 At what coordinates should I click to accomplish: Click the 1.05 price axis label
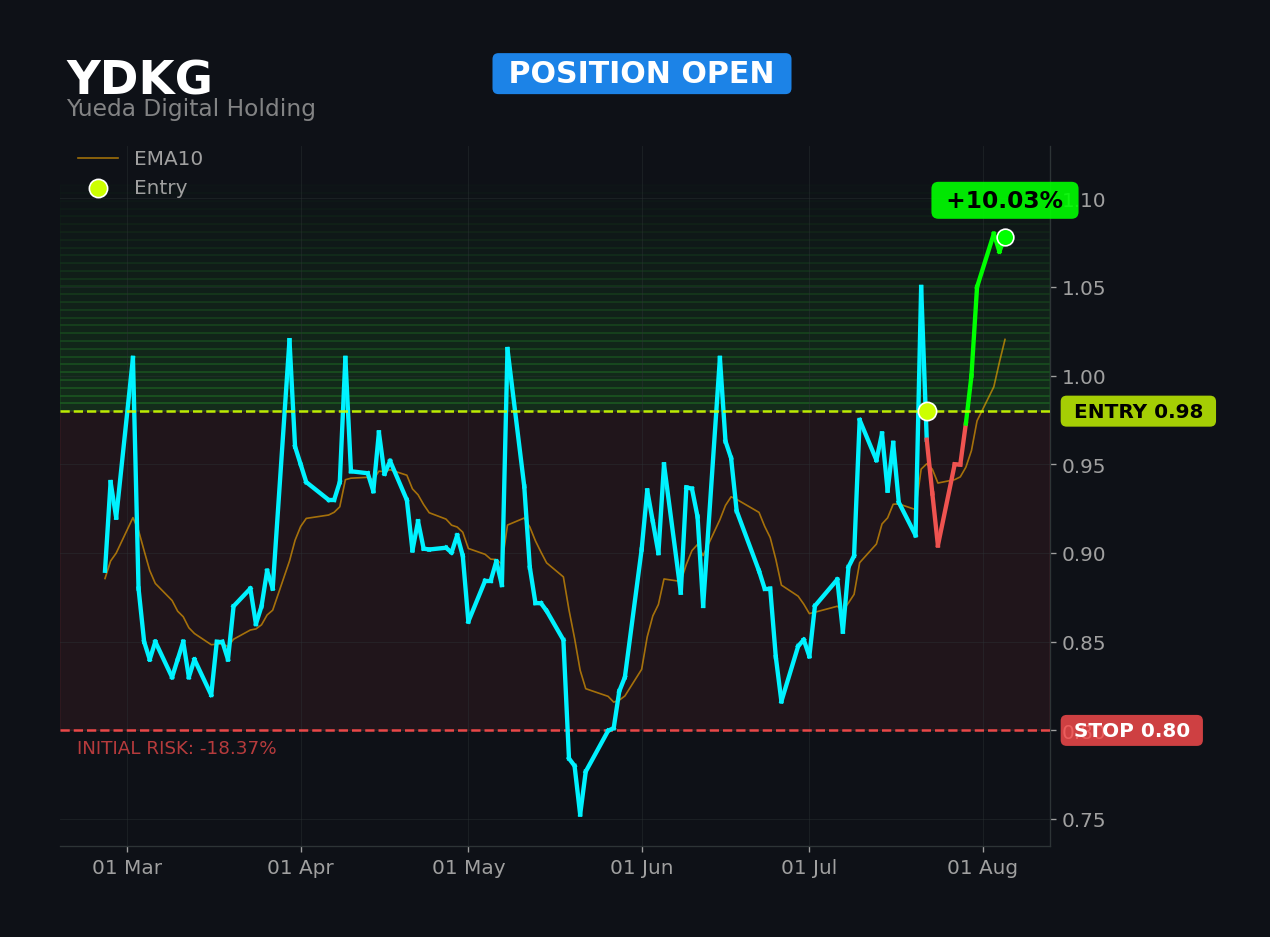click(1084, 288)
